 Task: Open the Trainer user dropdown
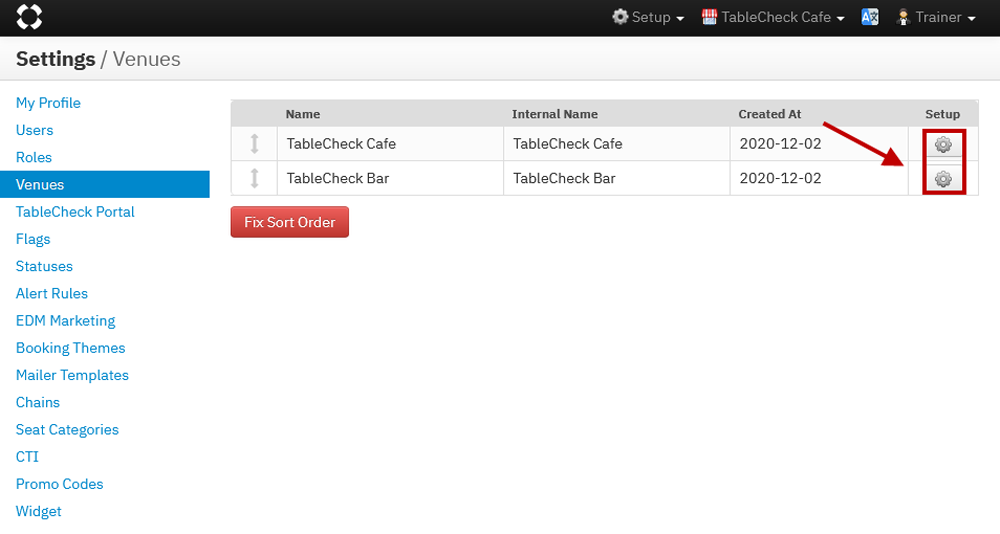936,17
